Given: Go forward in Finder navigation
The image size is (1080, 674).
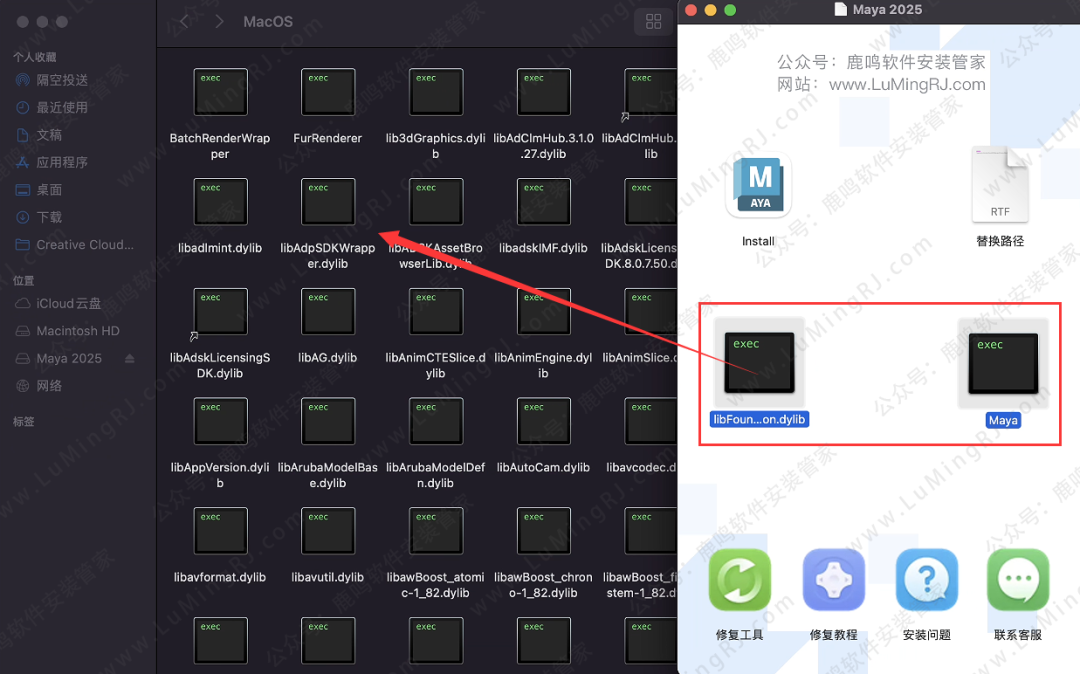Looking at the screenshot, I should pos(219,22).
